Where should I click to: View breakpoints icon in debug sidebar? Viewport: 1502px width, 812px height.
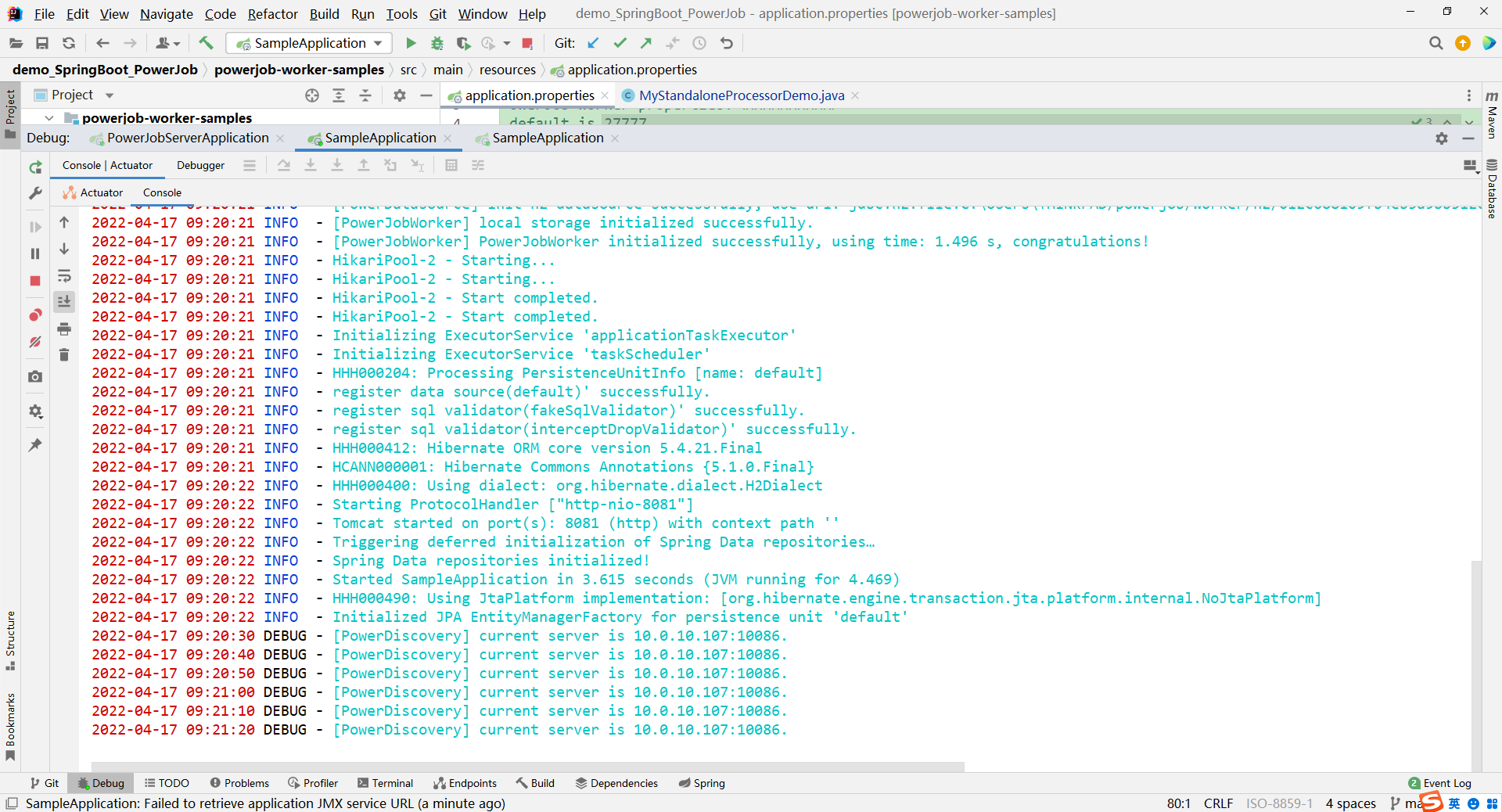[35, 315]
